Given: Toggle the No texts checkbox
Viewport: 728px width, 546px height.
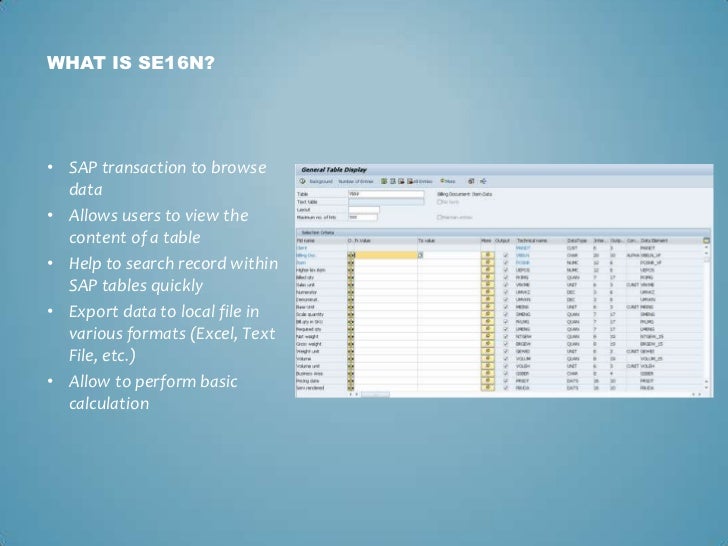Looking at the screenshot, I should click(x=439, y=202).
